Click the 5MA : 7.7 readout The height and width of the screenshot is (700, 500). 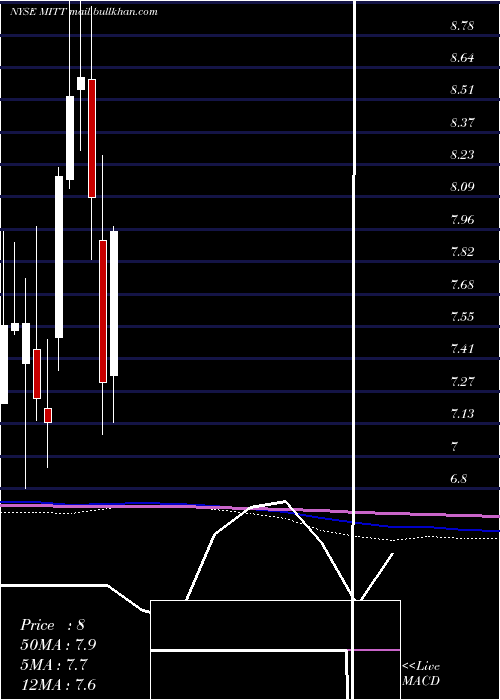[x=54, y=665]
